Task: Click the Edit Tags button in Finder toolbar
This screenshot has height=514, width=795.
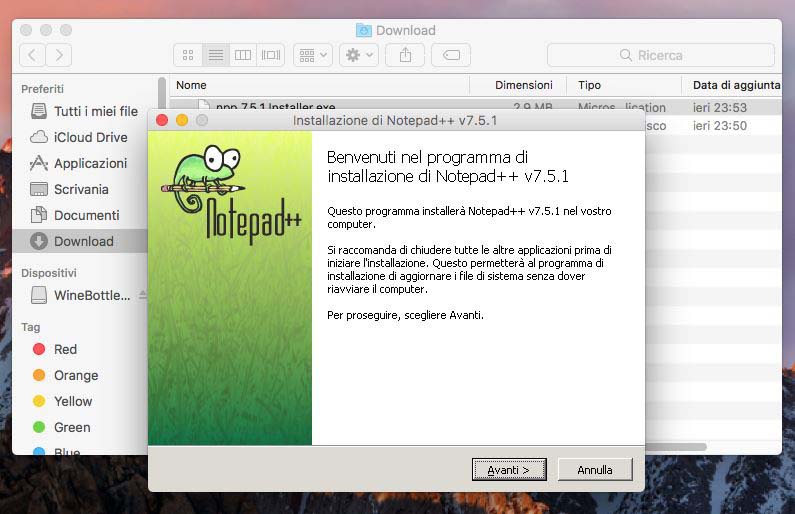Action: 451,55
